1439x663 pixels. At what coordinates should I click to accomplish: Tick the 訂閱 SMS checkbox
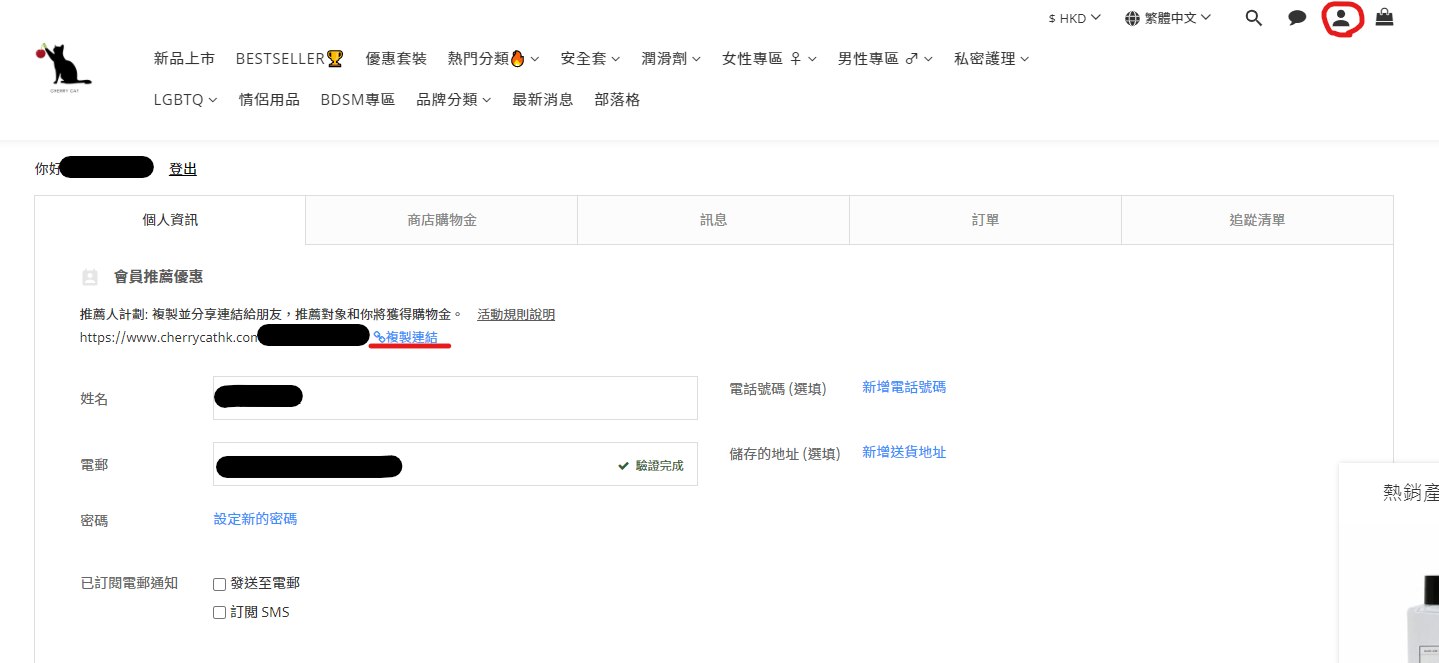(220, 613)
